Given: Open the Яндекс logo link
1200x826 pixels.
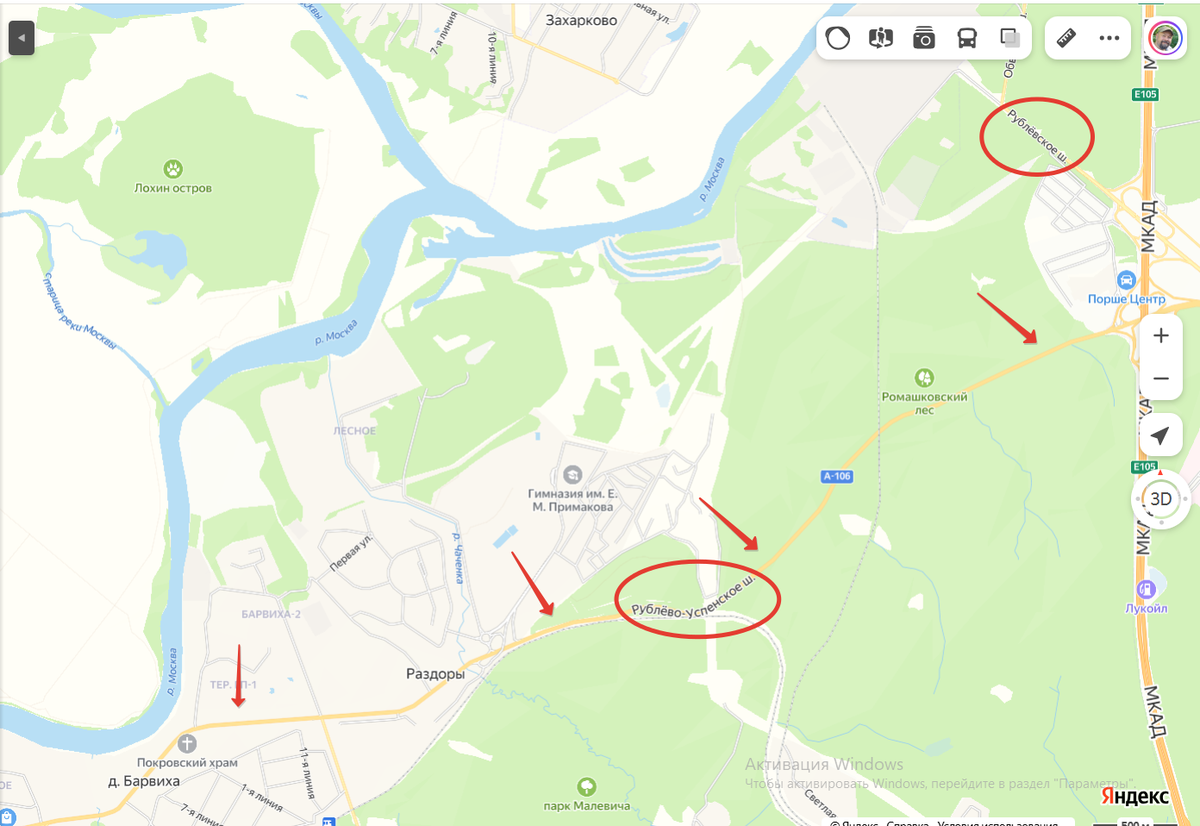Looking at the screenshot, I should click(x=1135, y=796).
